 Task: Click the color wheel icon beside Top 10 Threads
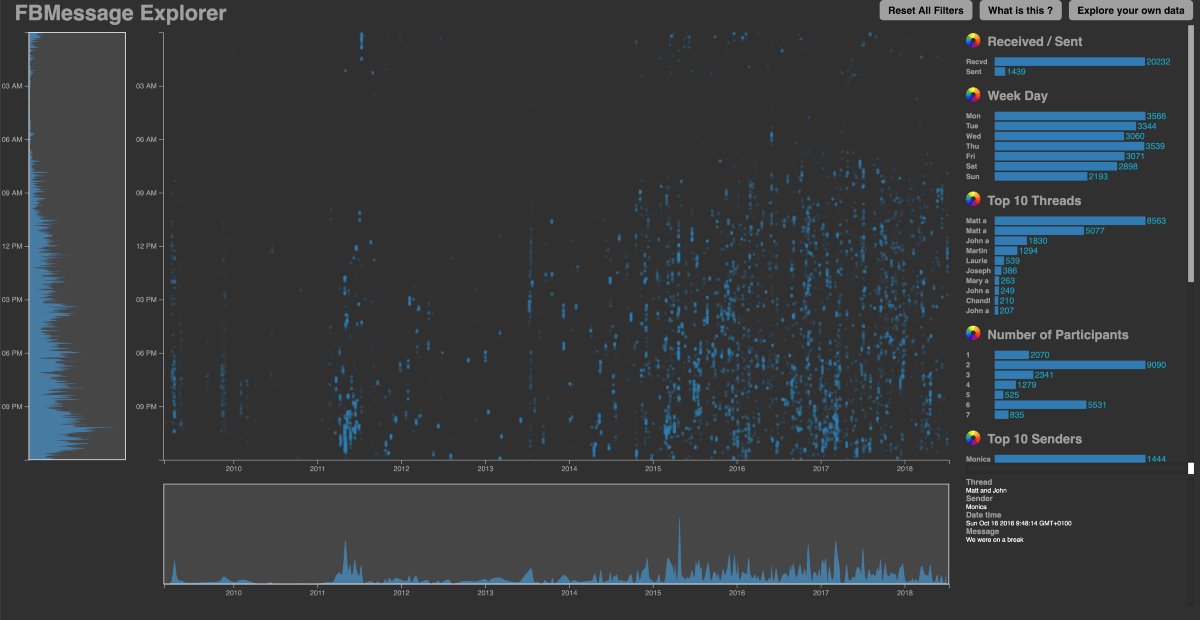973,200
